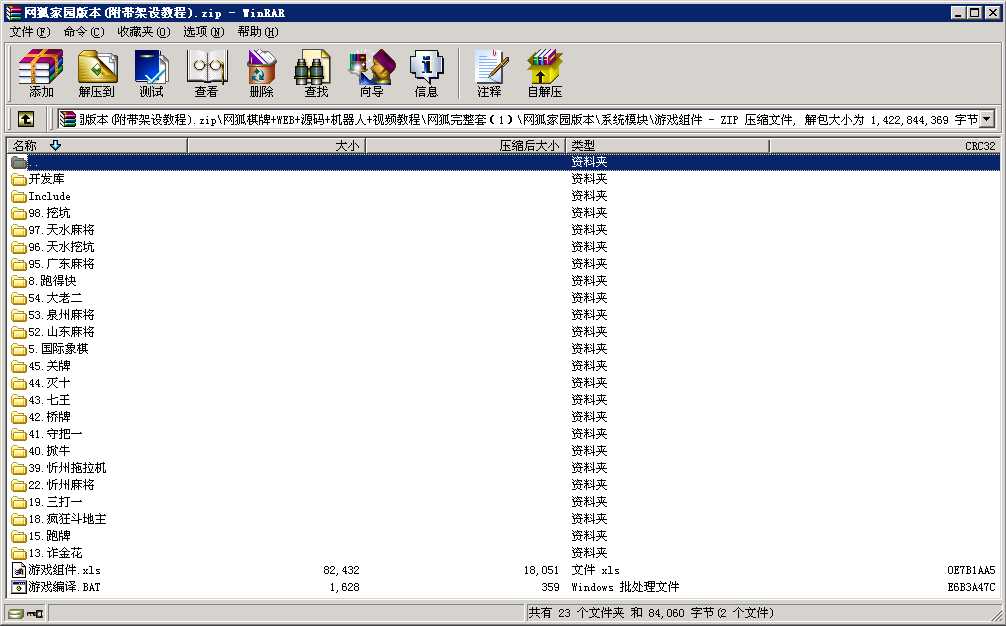Select the 52.山东麻将 folder name
The image size is (1006, 626).
tap(62, 332)
